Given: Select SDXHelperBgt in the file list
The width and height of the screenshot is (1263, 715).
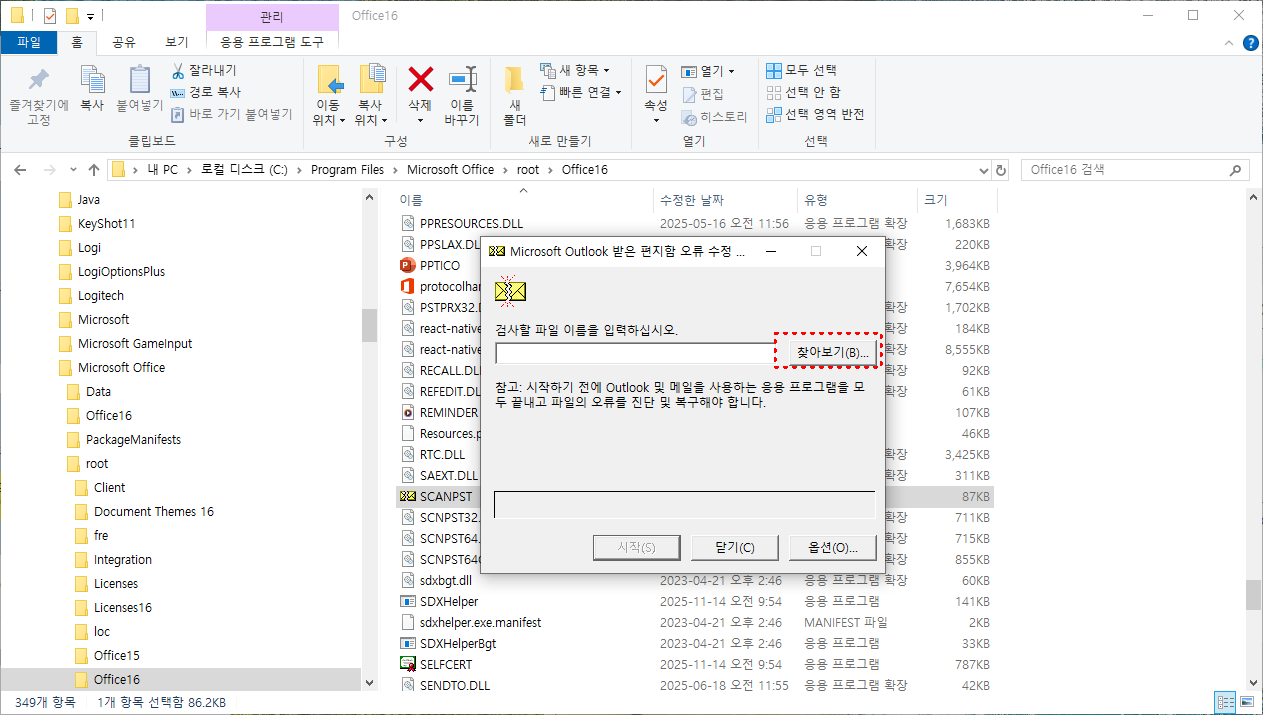Looking at the screenshot, I should click(x=458, y=643).
